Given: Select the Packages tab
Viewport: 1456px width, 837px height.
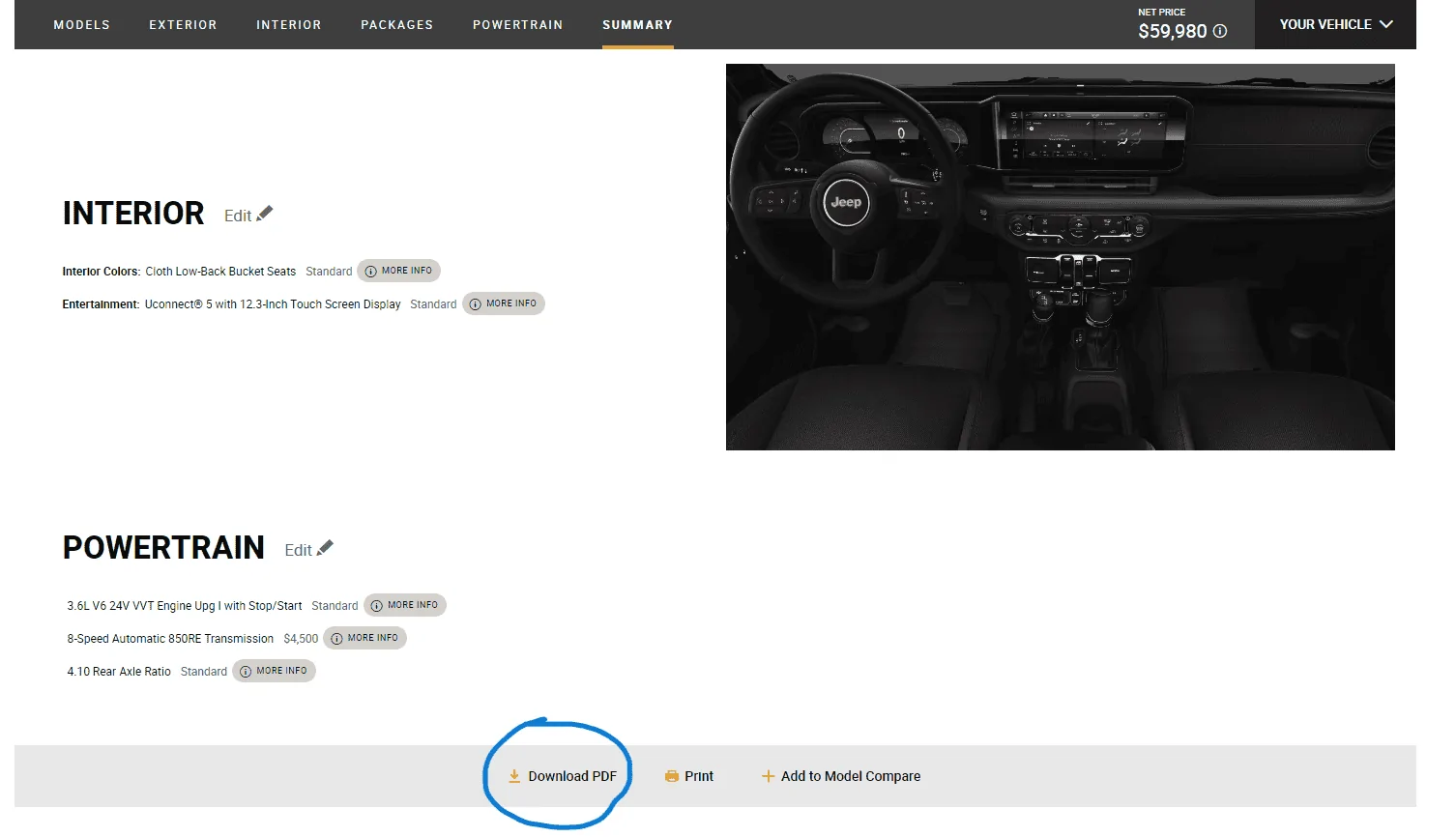Looking at the screenshot, I should point(396,25).
